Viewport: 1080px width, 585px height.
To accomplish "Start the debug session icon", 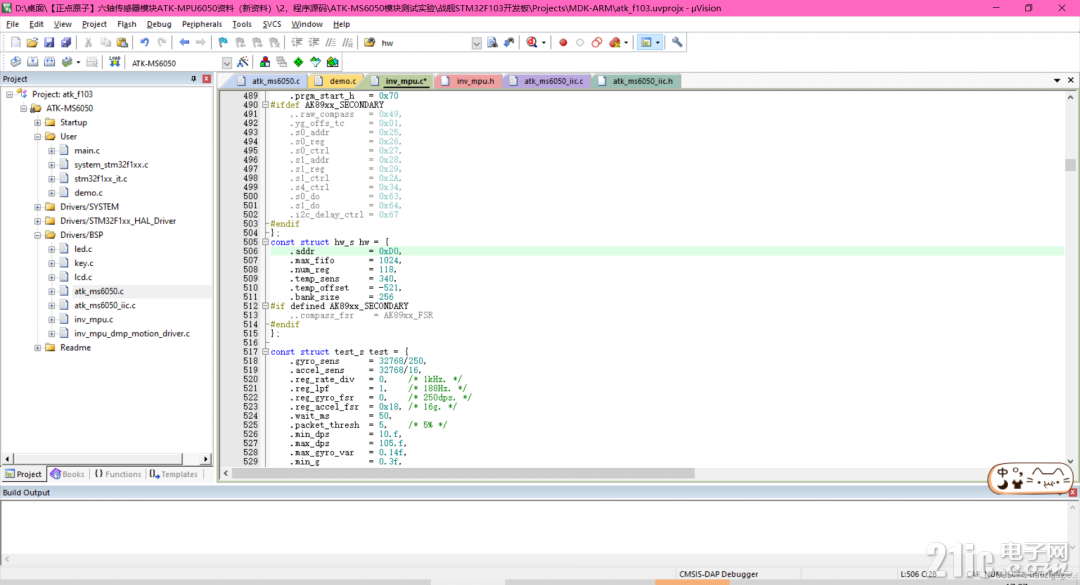I will (x=532, y=43).
